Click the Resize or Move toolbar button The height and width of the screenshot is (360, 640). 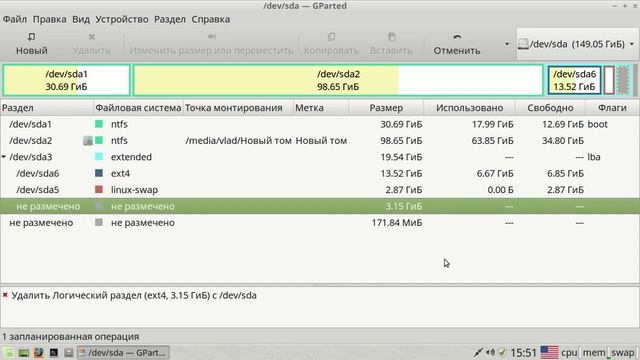pyautogui.click(x=211, y=44)
